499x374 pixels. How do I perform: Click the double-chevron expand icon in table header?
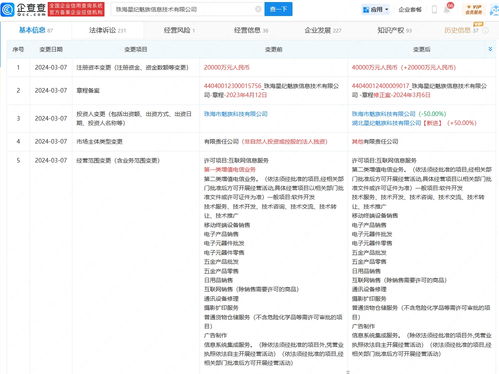(490, 49)
